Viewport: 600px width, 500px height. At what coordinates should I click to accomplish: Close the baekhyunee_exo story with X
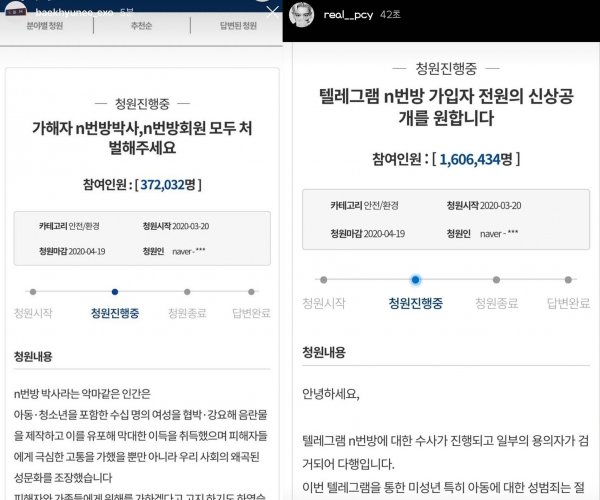click(272, 12)
